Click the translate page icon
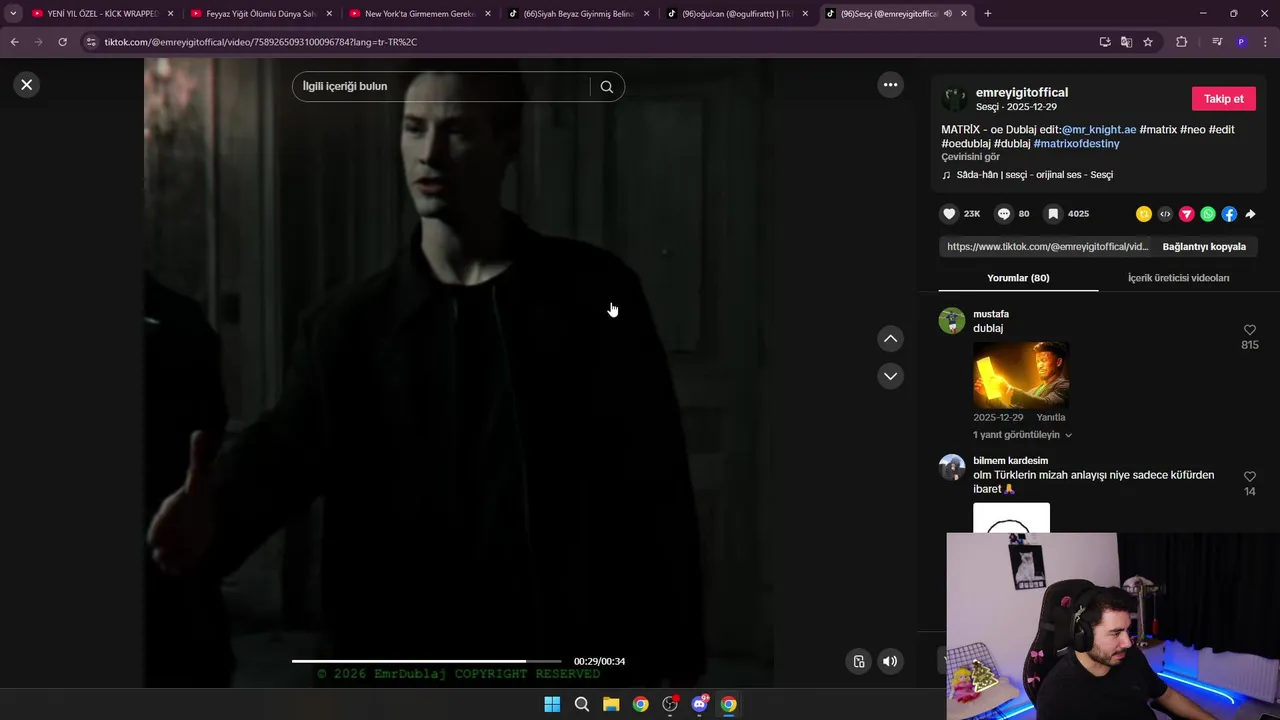Image resolution: width=1280 pixels, height=720 pixels. click(x=1126, y=42)
